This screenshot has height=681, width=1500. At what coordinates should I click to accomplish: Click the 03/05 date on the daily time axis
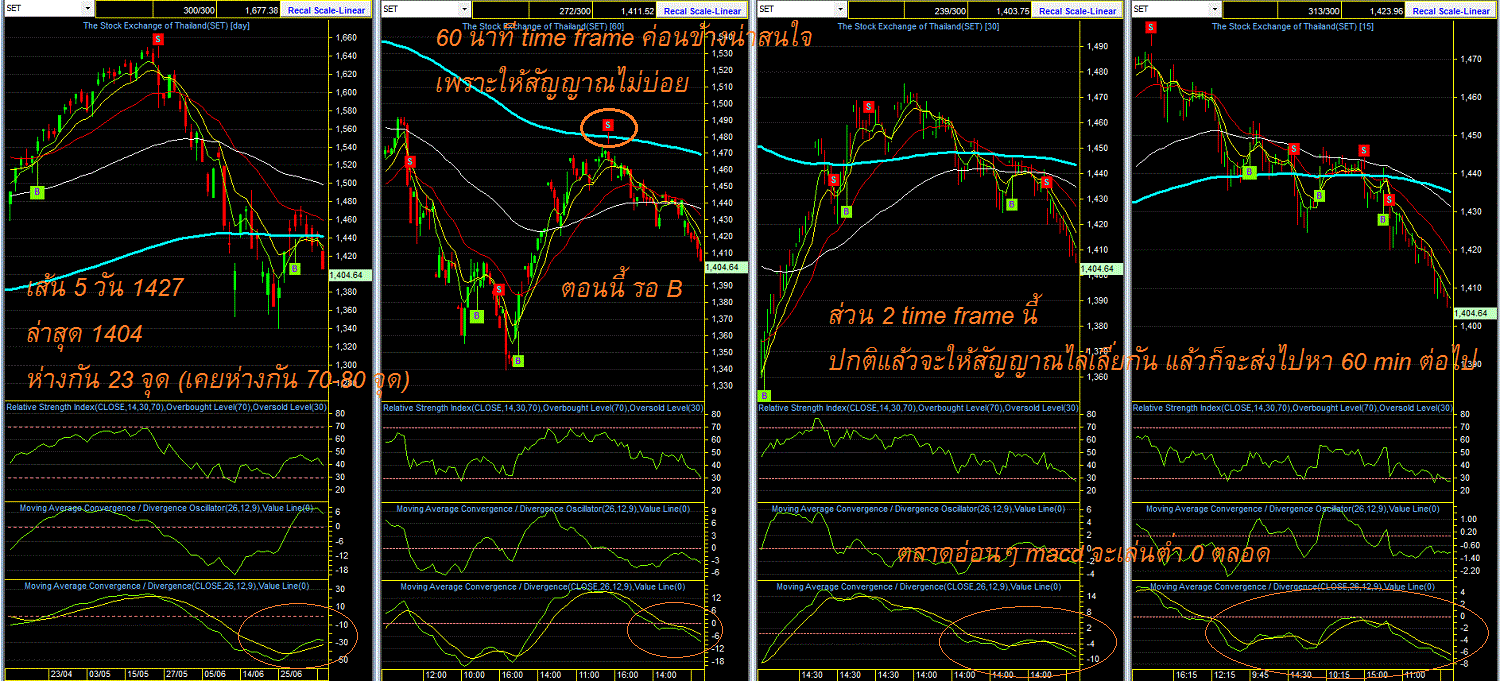(x=99, y=674)
